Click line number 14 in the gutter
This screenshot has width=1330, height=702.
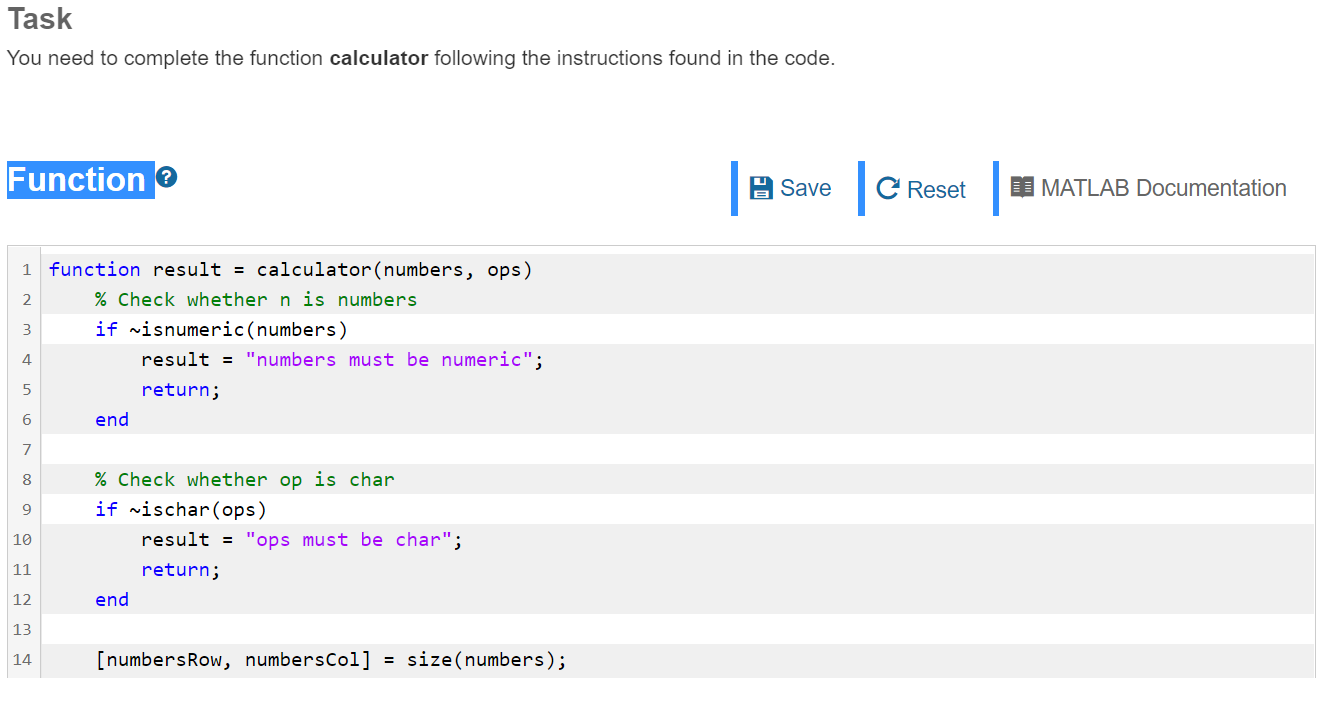(x=22, y=660)
